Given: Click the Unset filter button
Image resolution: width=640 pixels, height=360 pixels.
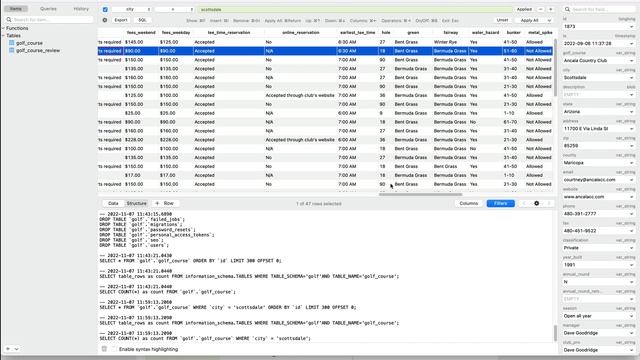Looking at the screenshot, I should coord(502,20).
